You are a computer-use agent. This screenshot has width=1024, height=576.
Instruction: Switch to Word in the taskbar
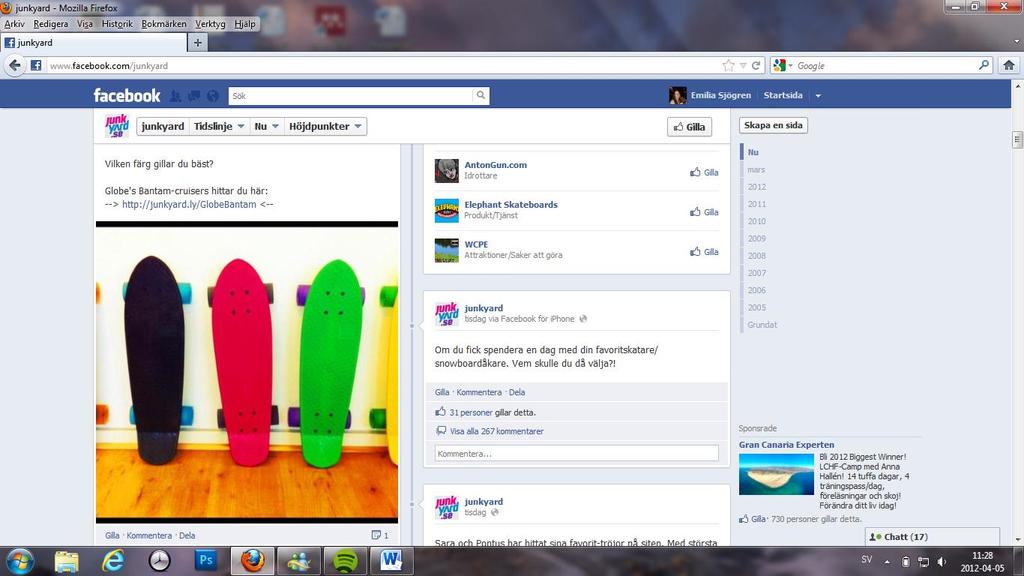391,561
